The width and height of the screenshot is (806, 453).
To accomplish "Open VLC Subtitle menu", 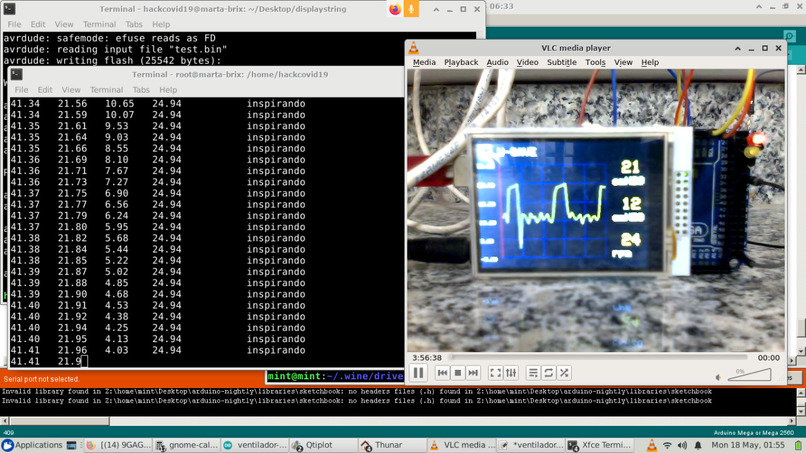I will tap(561, 62).
